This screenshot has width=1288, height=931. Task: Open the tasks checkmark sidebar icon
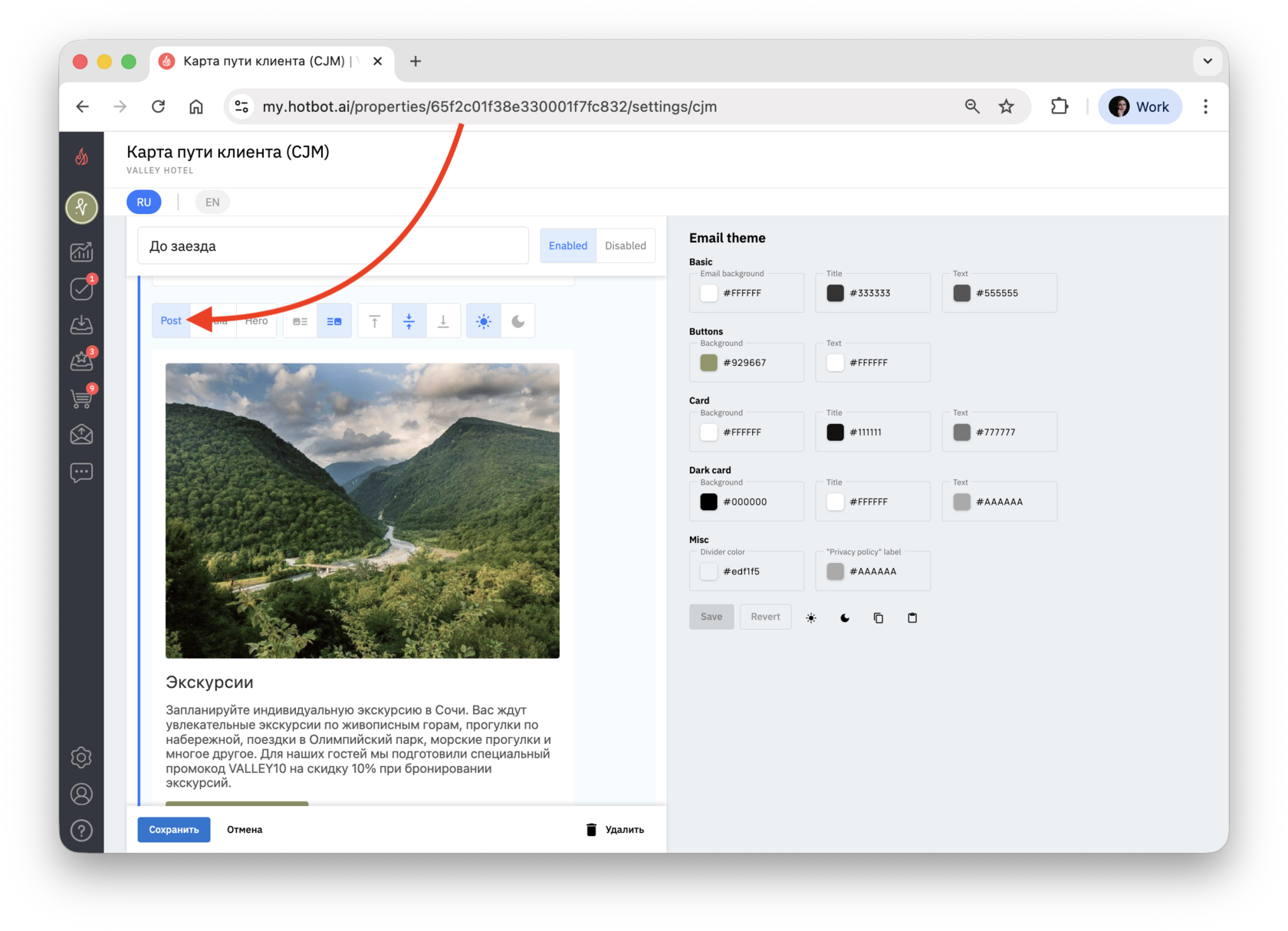pos(82,288)
